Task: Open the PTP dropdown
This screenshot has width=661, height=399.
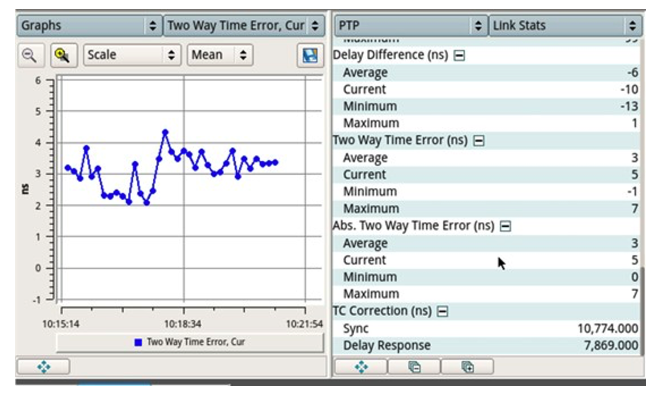Action: pyautogui.click(x=411, y=26)
